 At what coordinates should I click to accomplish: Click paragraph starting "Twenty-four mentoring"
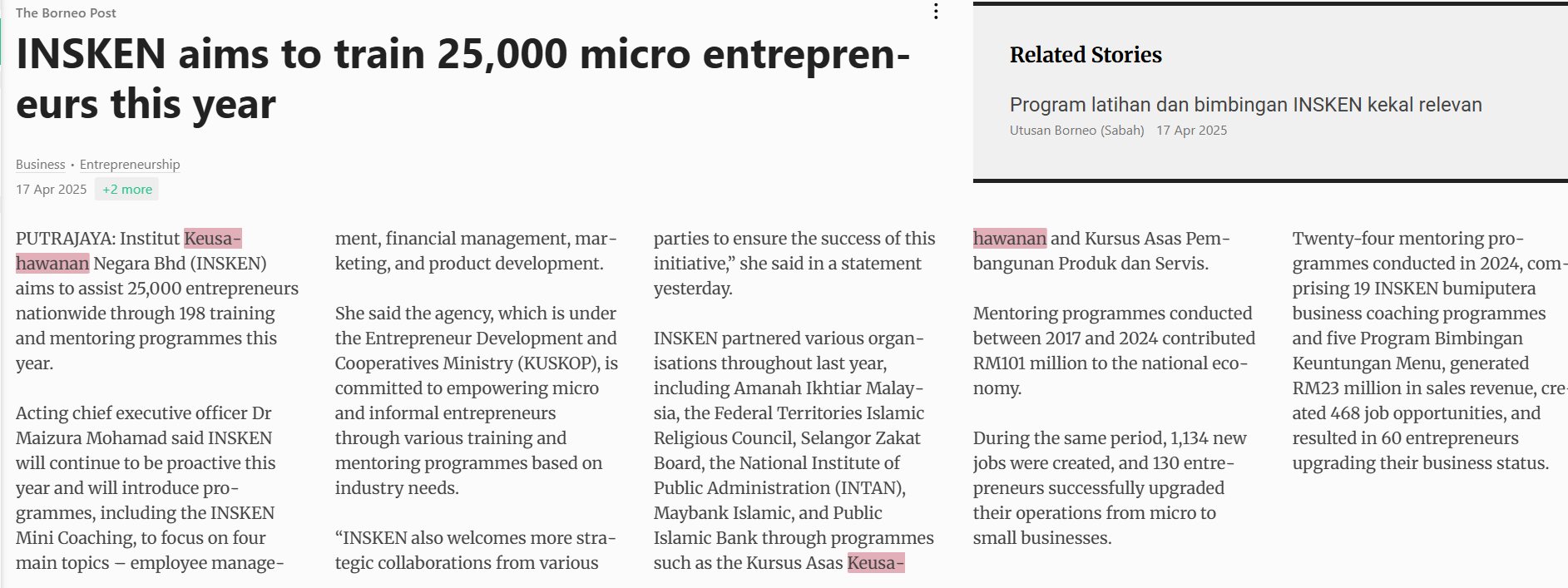pos(1422,350)
